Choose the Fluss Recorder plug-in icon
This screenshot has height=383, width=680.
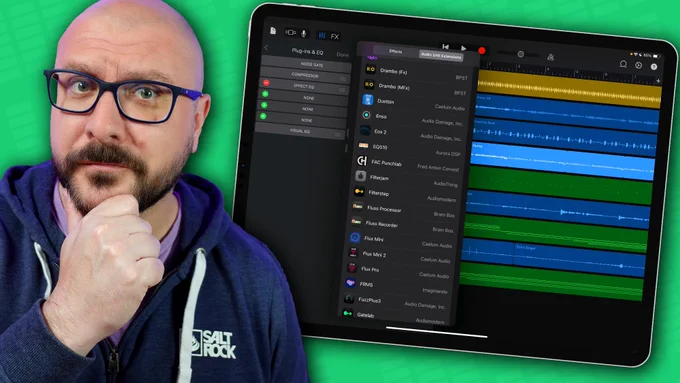coord(356,222)
